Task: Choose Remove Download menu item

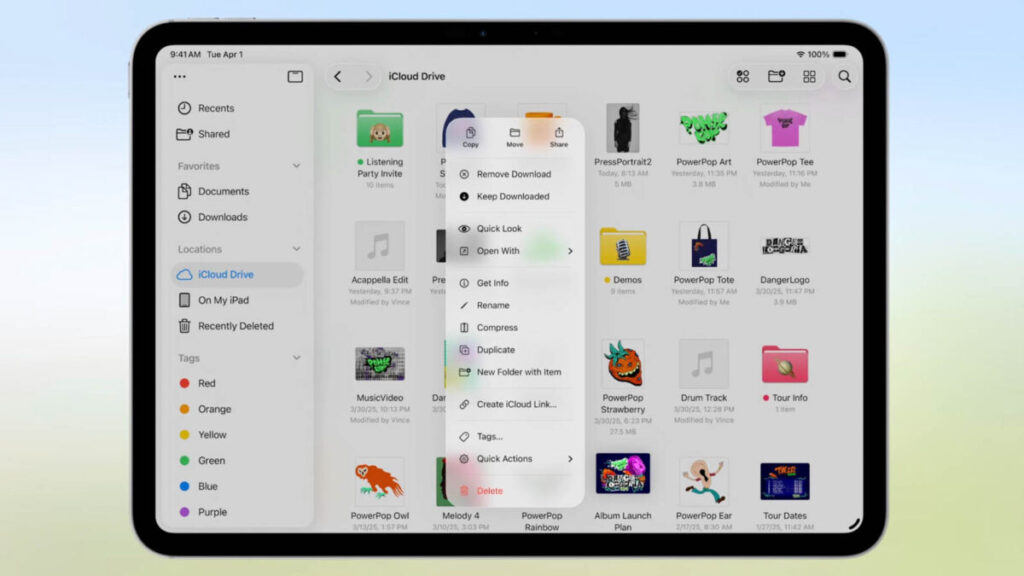Action: click(x=515, y=174)
